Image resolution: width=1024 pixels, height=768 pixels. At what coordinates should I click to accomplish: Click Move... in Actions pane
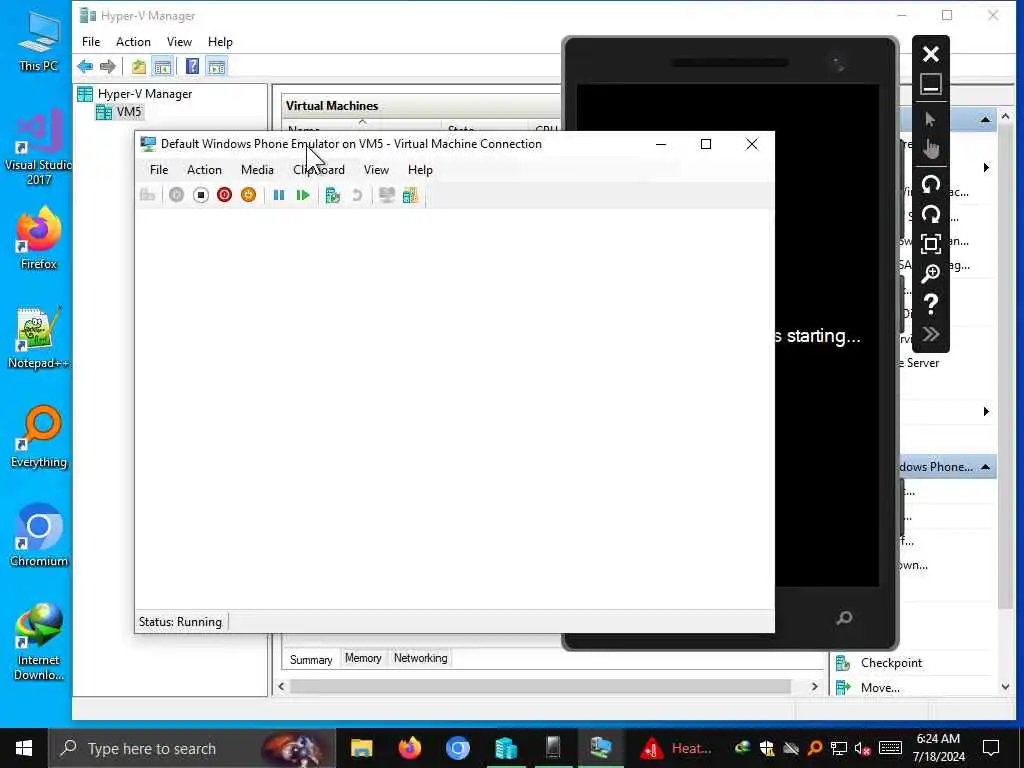(x=880, y=688)
